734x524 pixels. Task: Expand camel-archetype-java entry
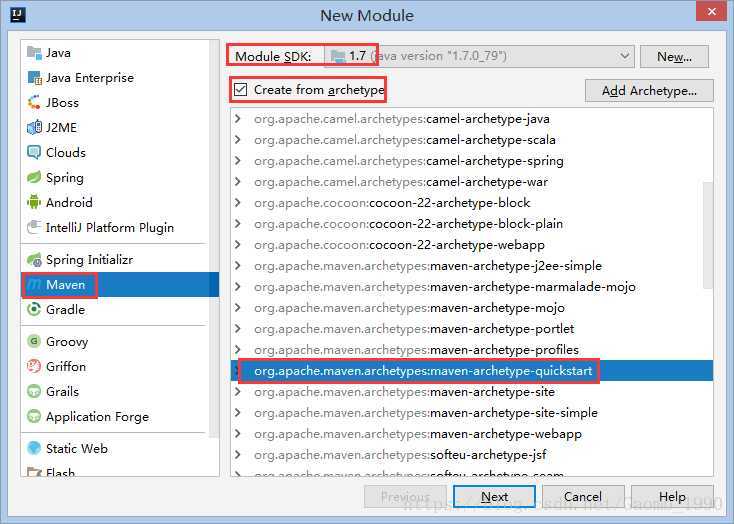[238, 119]
